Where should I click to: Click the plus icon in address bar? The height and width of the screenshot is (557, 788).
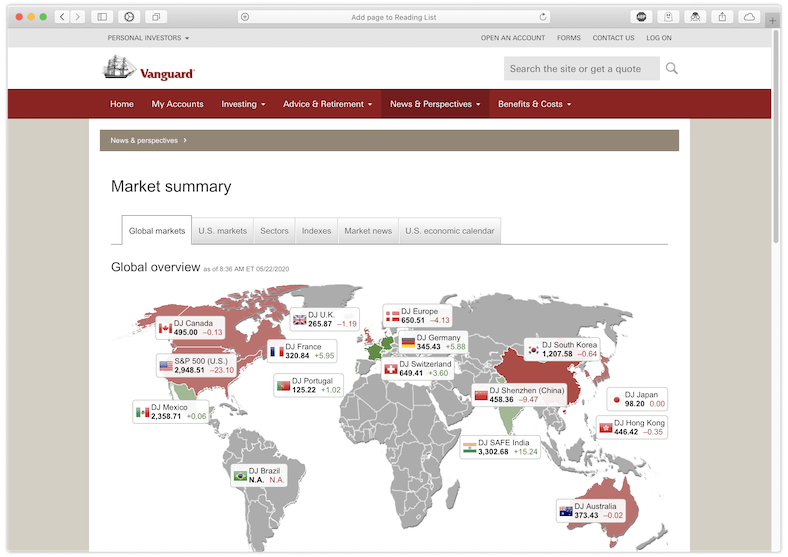point(245,17)
